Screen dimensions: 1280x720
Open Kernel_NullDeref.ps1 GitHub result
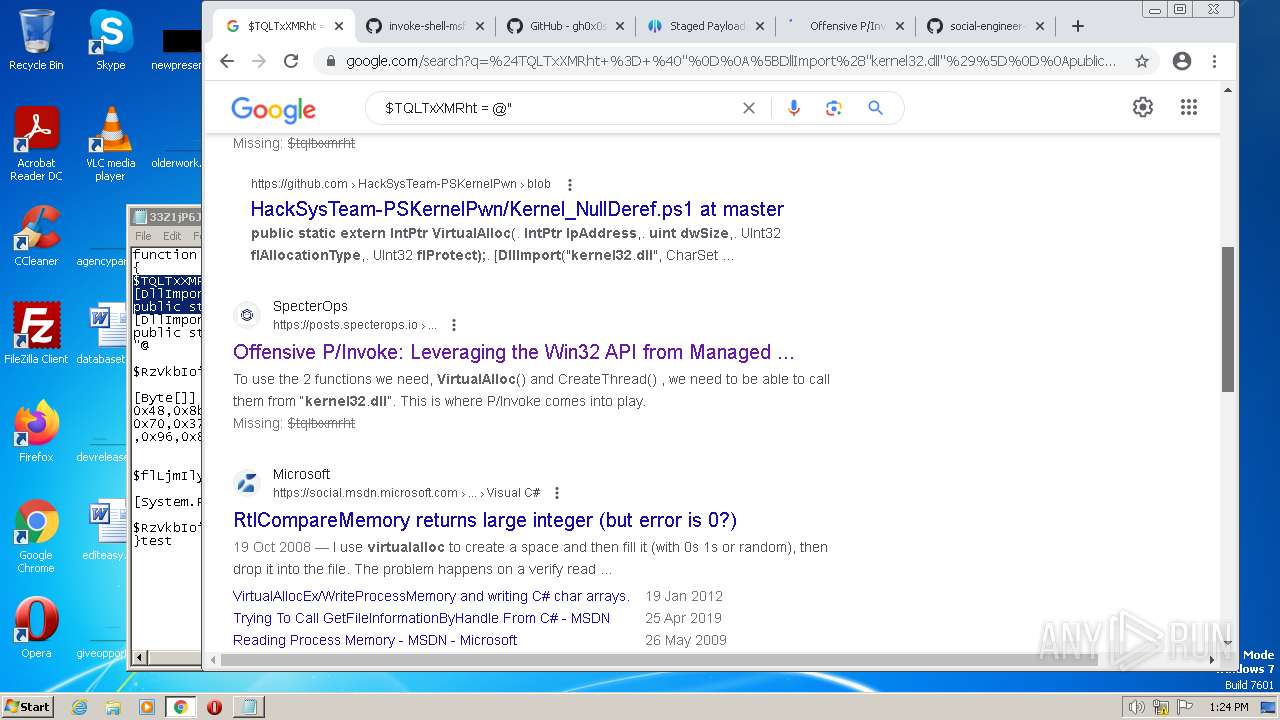pos(517,209)
